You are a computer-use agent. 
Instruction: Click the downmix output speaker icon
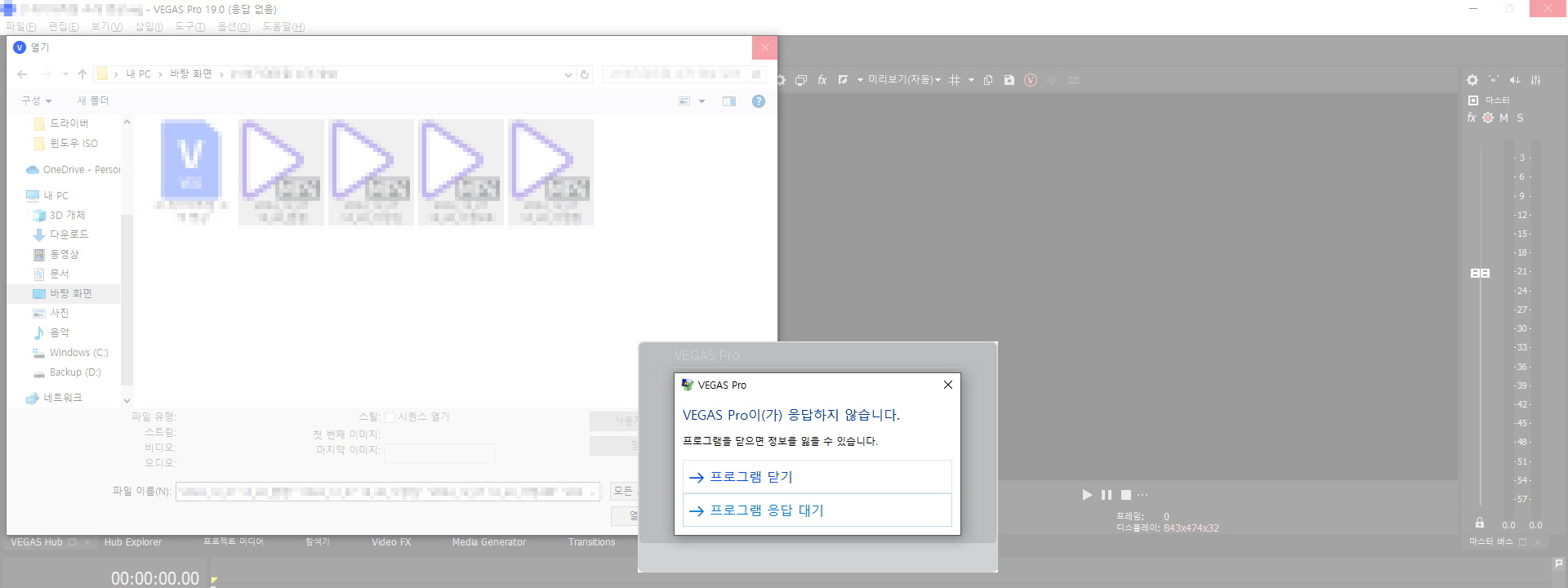(x=1494, y=80)
